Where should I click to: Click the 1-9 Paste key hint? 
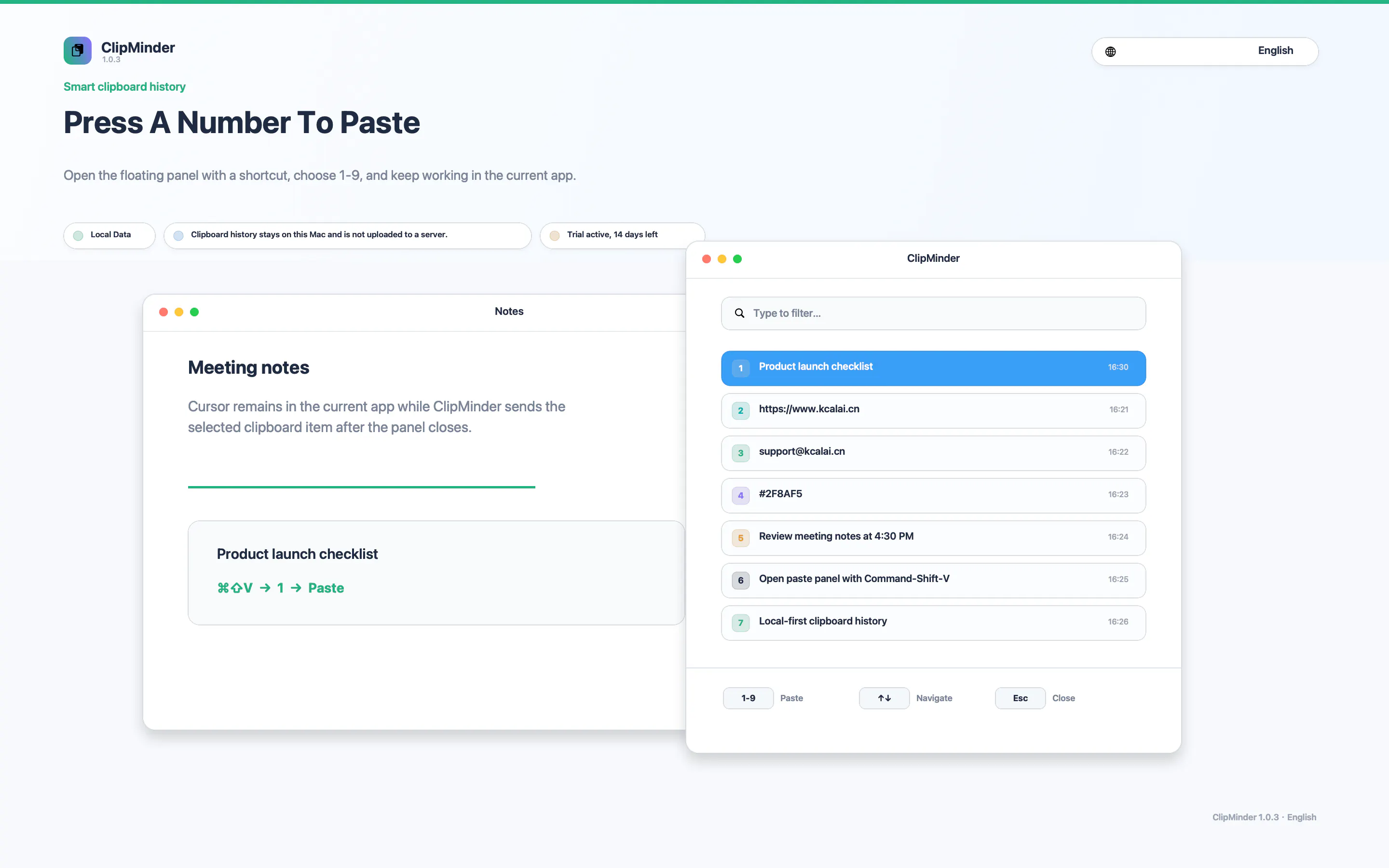pos(748,698)
